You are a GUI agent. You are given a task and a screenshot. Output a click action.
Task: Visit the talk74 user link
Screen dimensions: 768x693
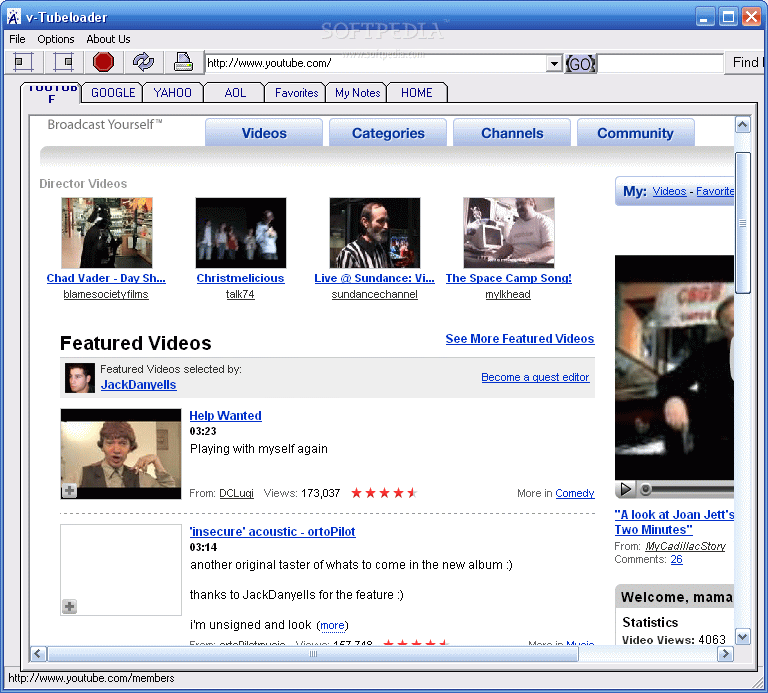[240, 294]
